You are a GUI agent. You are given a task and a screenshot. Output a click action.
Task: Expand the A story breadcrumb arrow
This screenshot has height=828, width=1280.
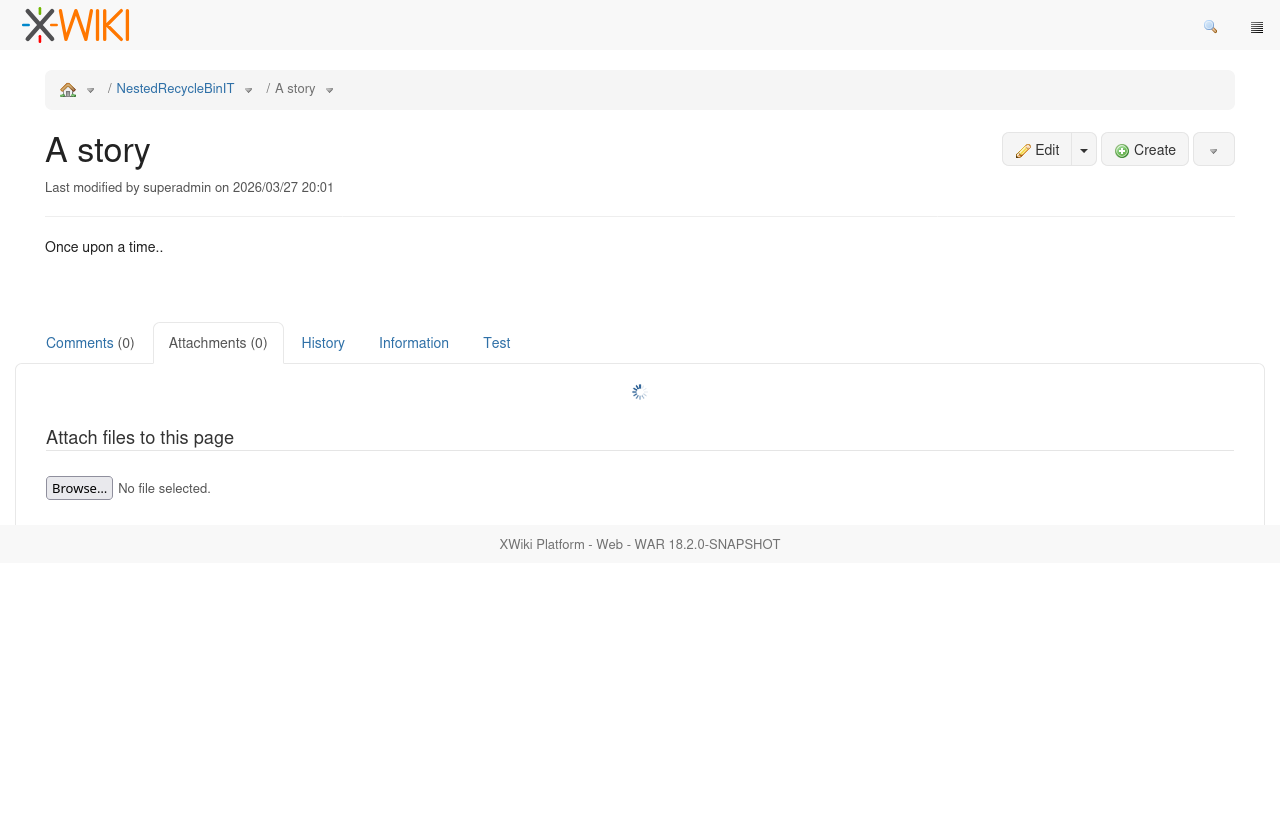[330, 90]
